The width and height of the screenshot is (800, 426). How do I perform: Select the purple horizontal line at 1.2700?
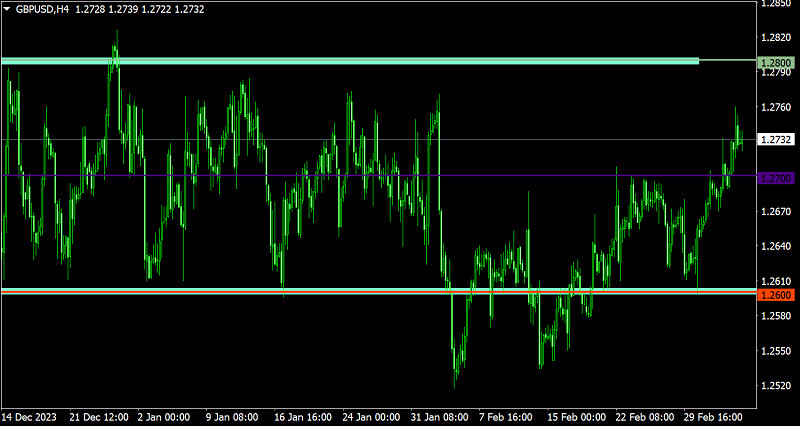pos(379,176)
